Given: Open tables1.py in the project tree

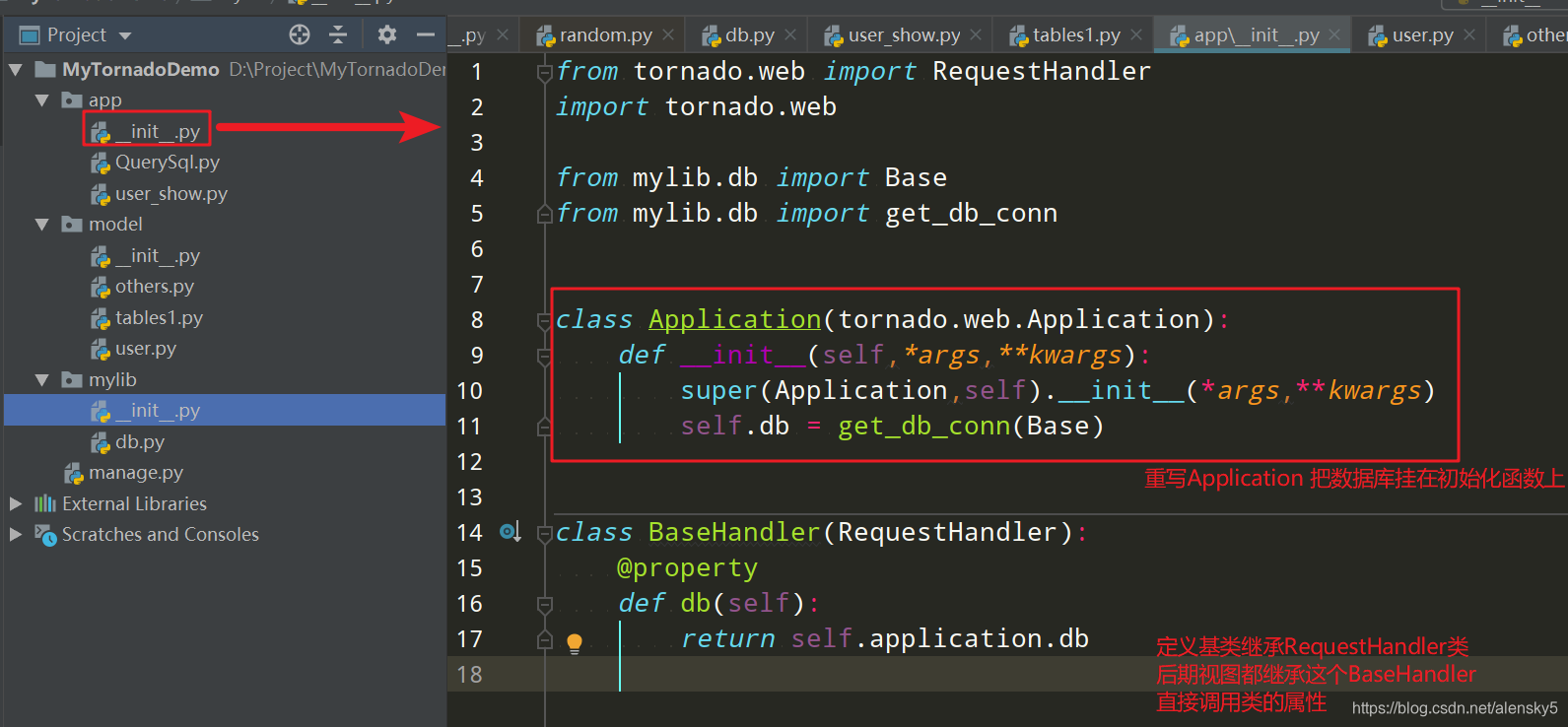Looking at the screenshot, I should 146,318.
